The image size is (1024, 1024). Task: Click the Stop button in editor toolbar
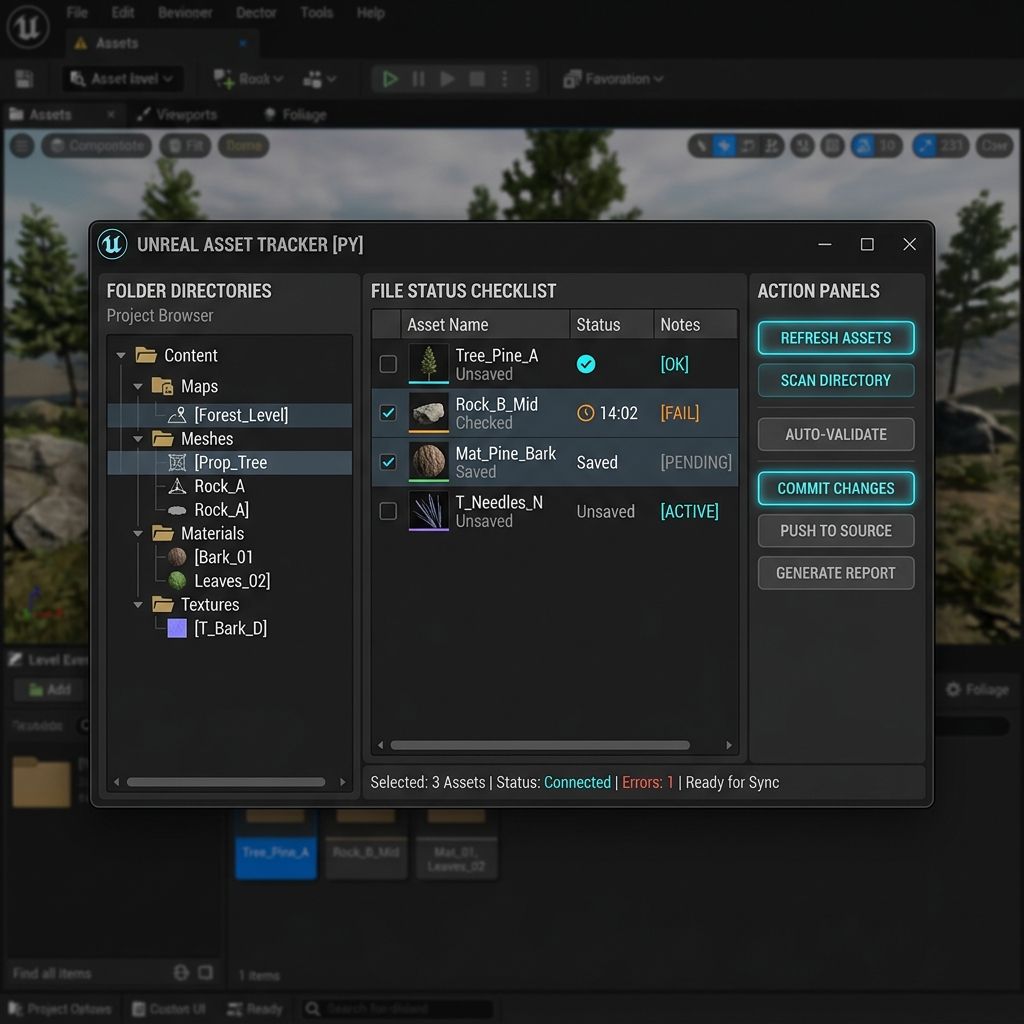[477, 79]
